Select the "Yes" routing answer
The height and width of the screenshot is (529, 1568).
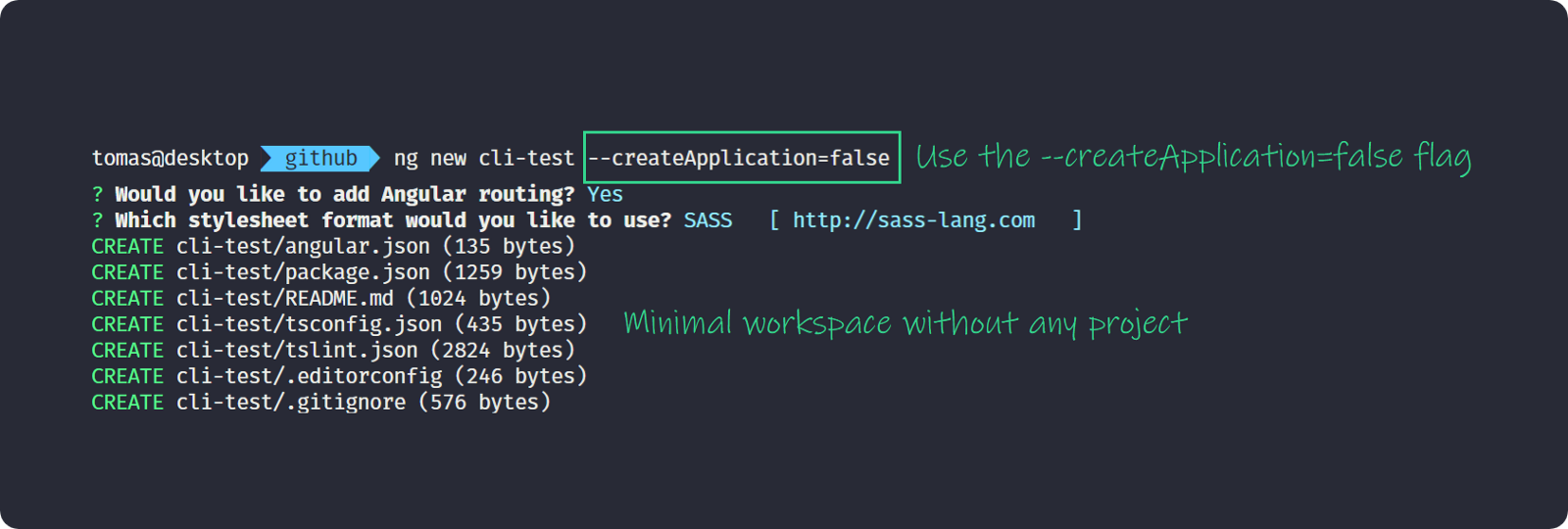pyautogui.click(x=605, y=194)
